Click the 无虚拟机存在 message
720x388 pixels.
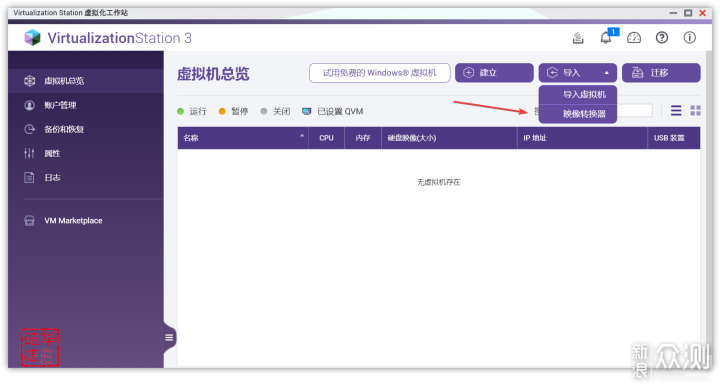(439, 182)
